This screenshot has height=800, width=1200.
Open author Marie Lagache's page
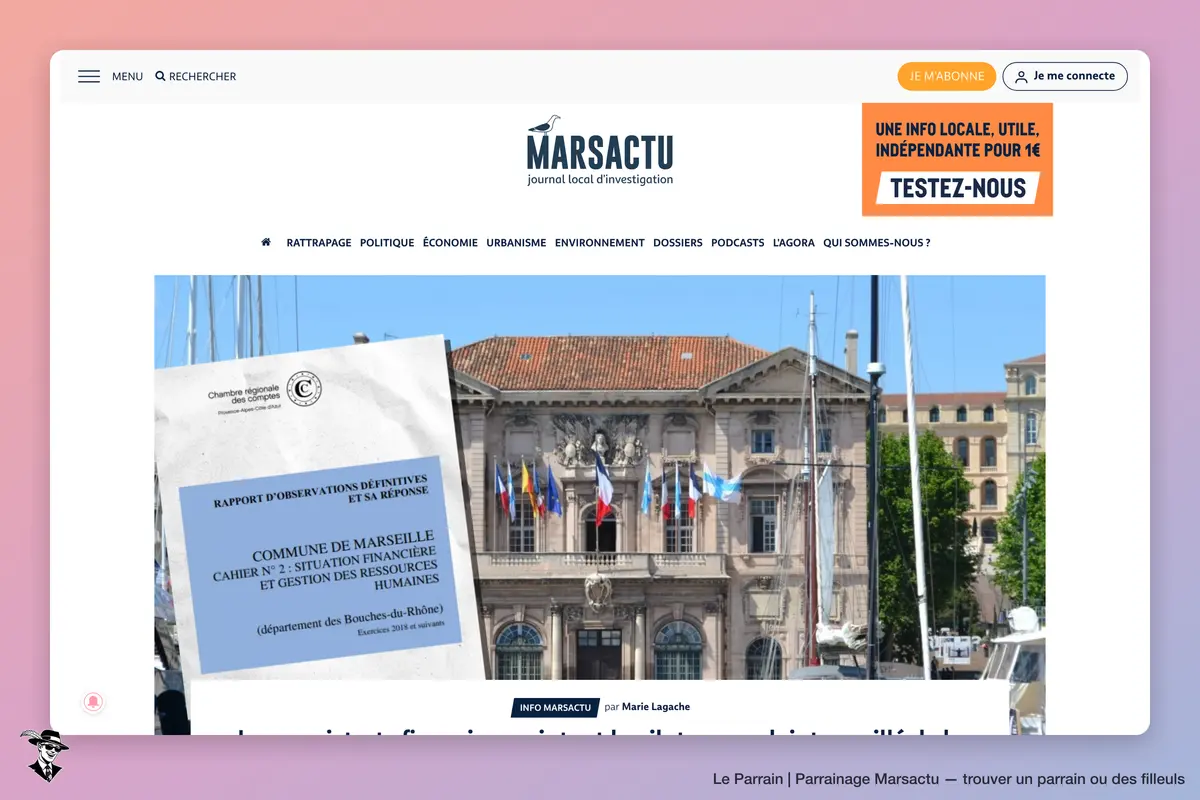click(x=656, y=707)
